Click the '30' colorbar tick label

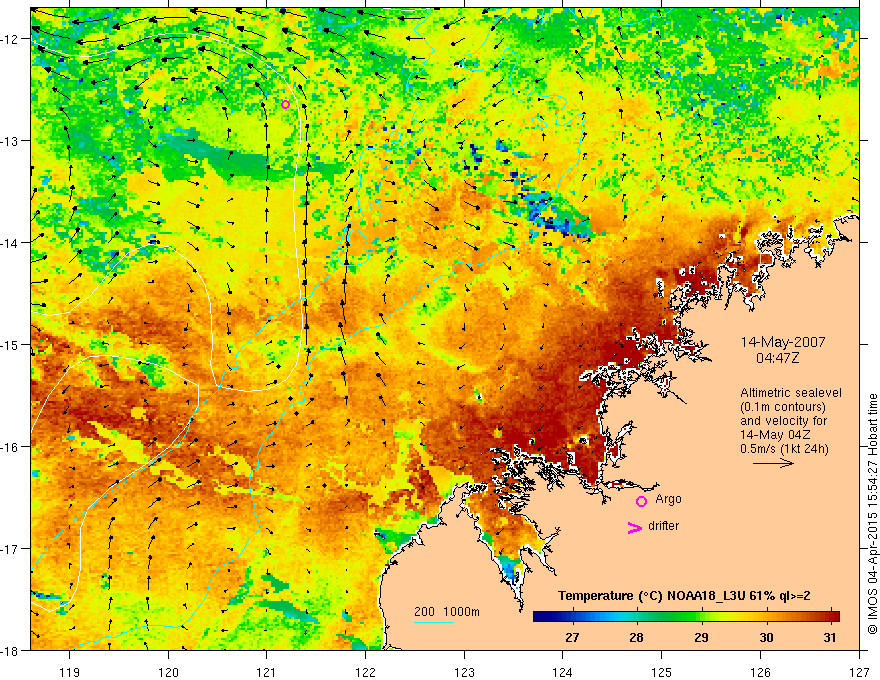click(766, 637)
